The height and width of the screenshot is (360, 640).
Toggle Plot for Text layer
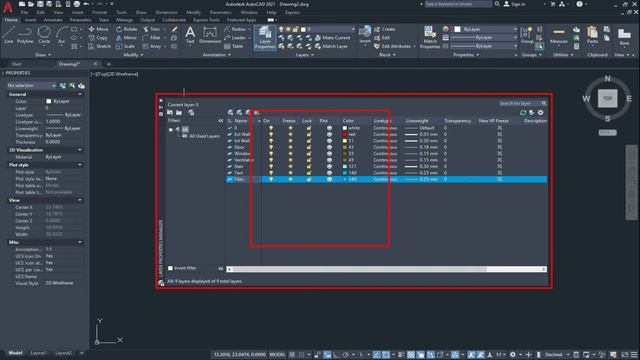329,173
